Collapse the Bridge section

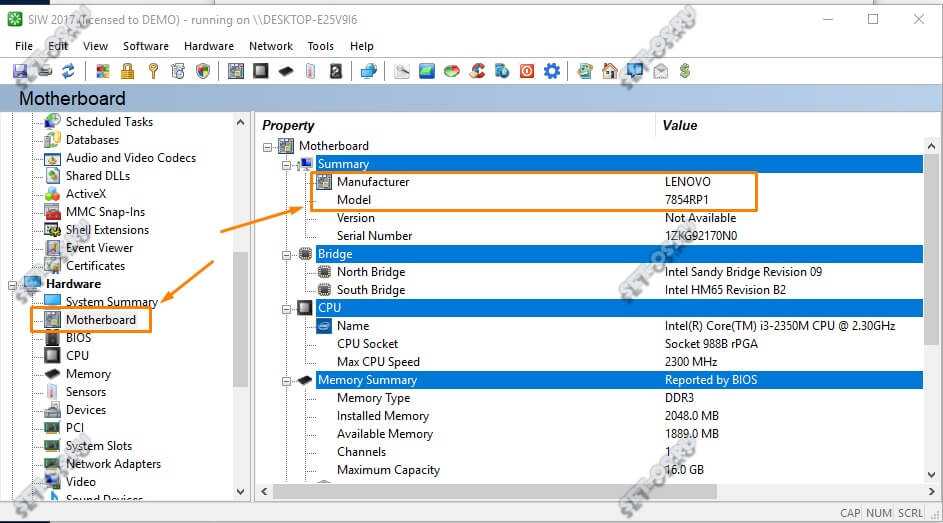pos(287,254)
